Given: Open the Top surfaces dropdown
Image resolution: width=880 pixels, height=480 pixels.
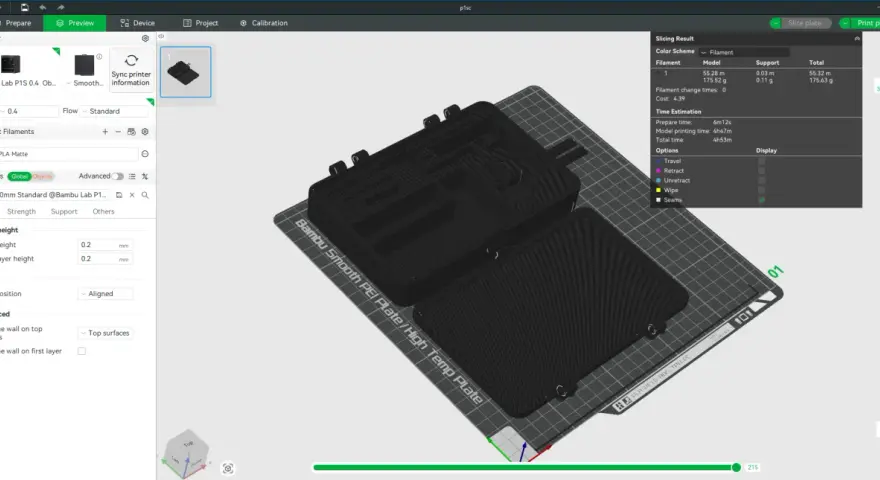Looking at the screenshot, I should [x=106, y=333].
